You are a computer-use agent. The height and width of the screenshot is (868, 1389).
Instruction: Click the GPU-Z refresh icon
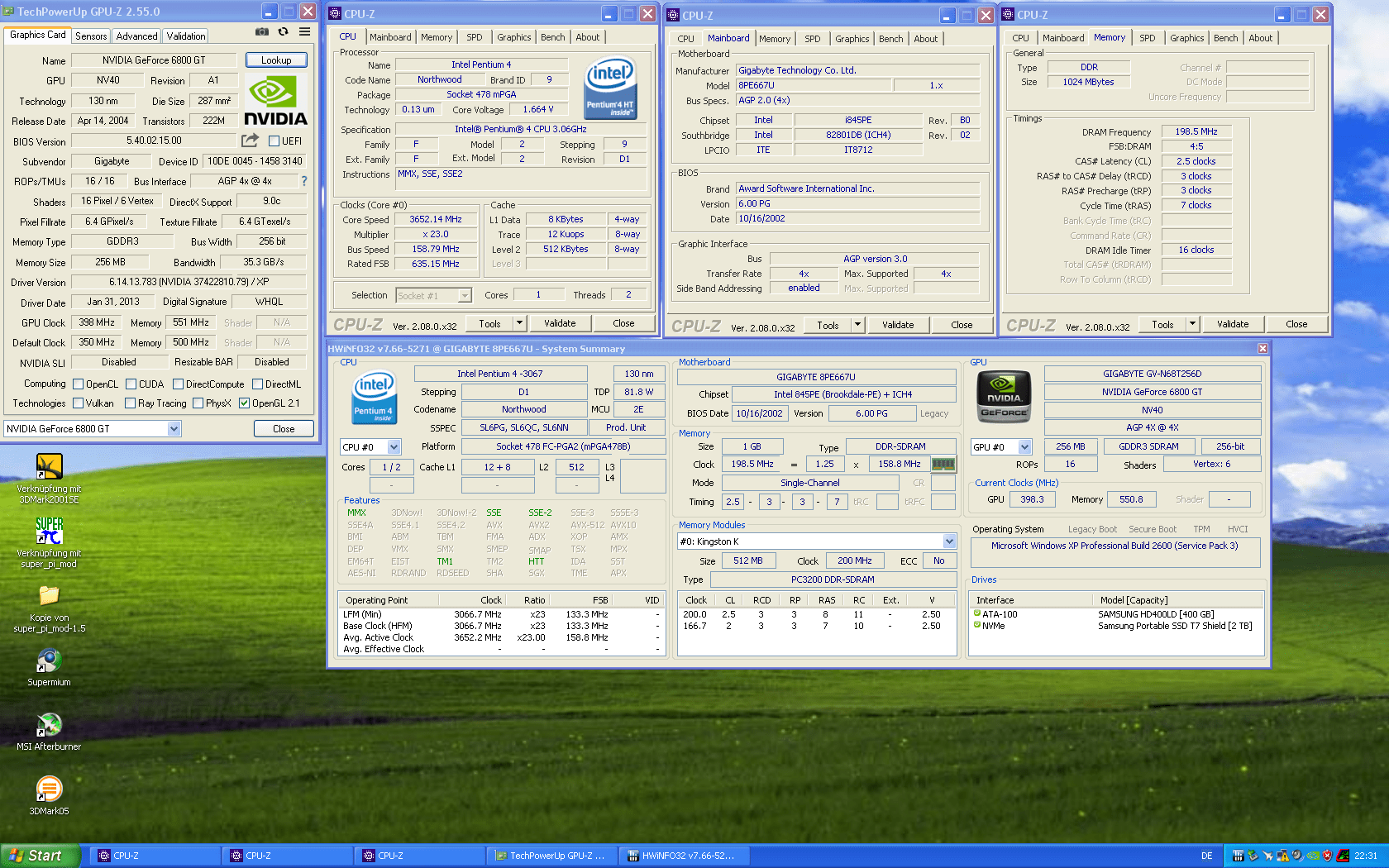(283, 32)
